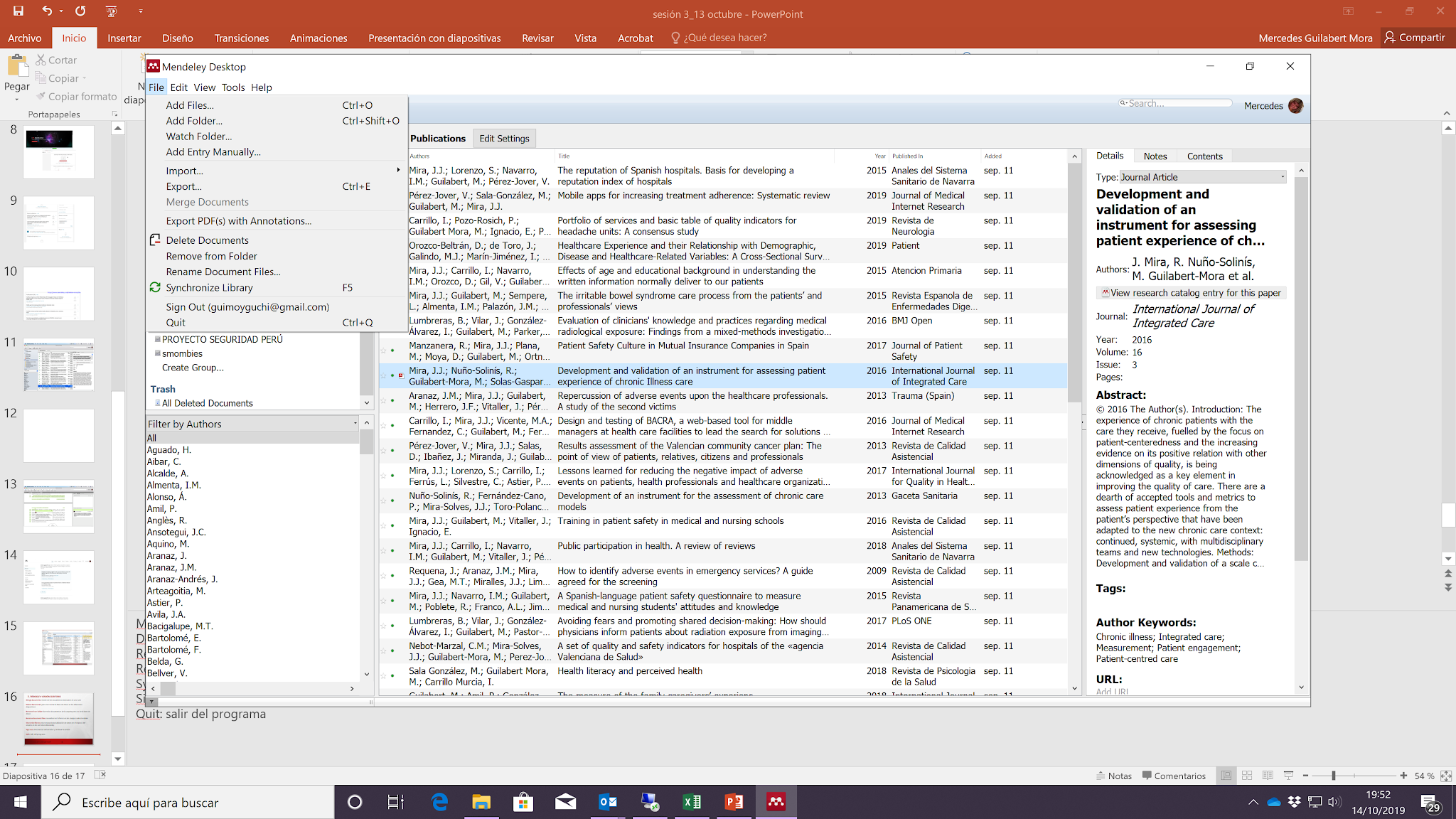Mark the selected Mira Nuño-Solinís paper as favorite

tap(384, 375)
